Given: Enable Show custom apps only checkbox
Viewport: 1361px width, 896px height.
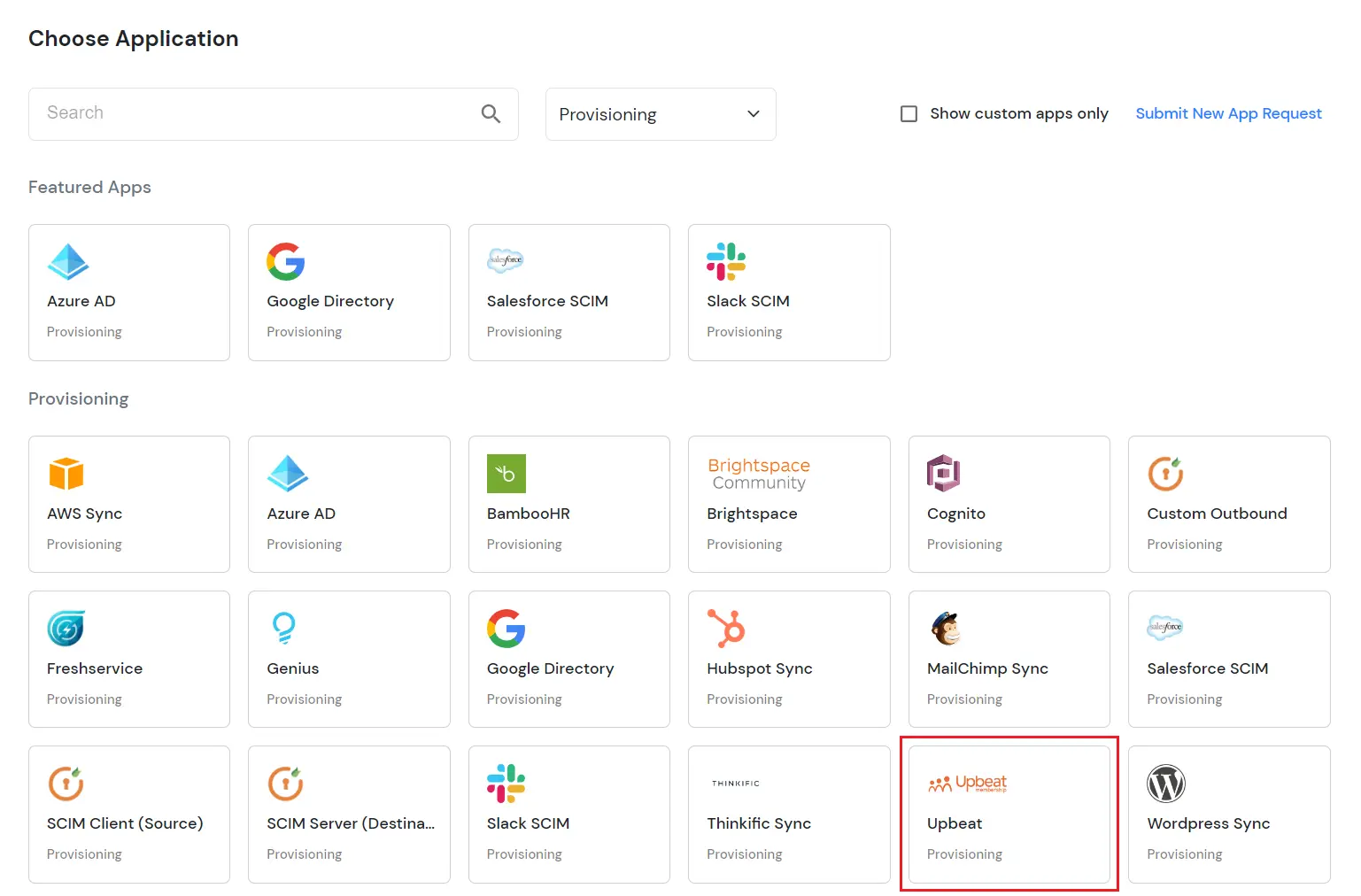Looking at the screenshot, I should coord(909,113).
